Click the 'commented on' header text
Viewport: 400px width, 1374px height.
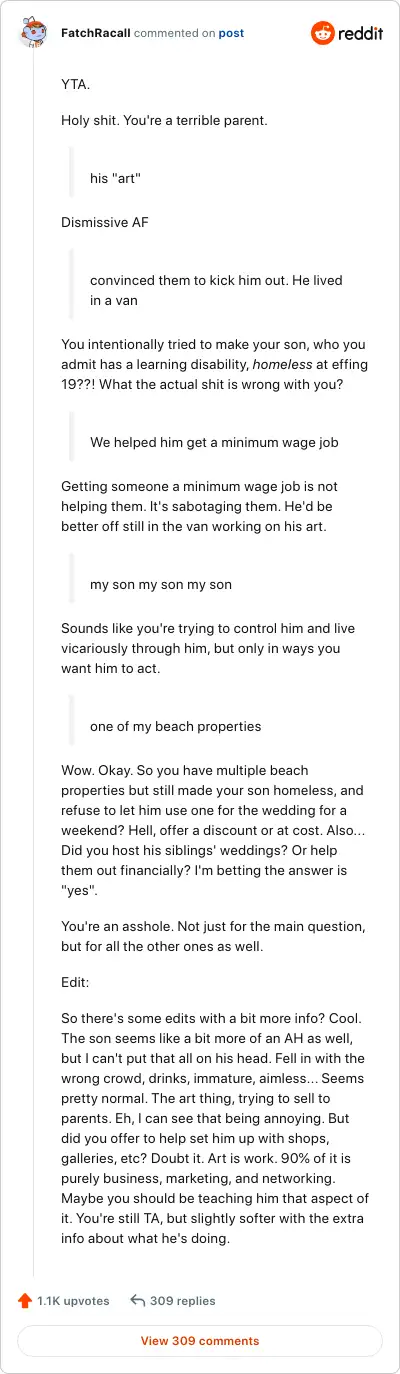[174, 33]
